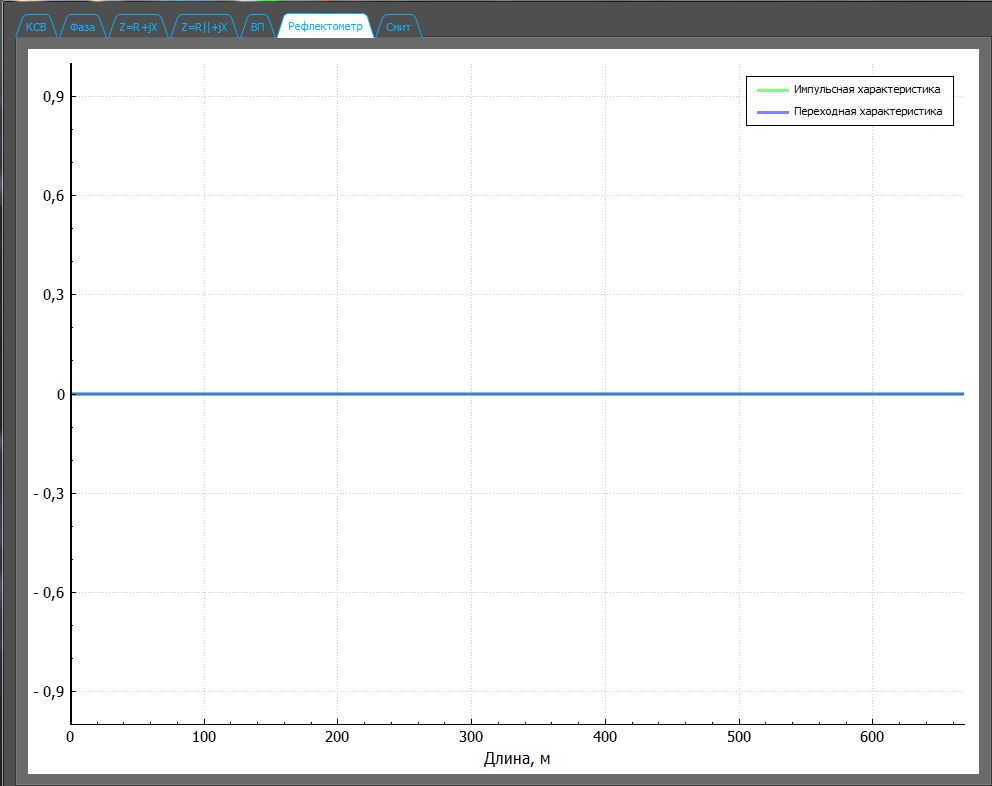Select the Z=R+jX tab

(x=138, y=28)
